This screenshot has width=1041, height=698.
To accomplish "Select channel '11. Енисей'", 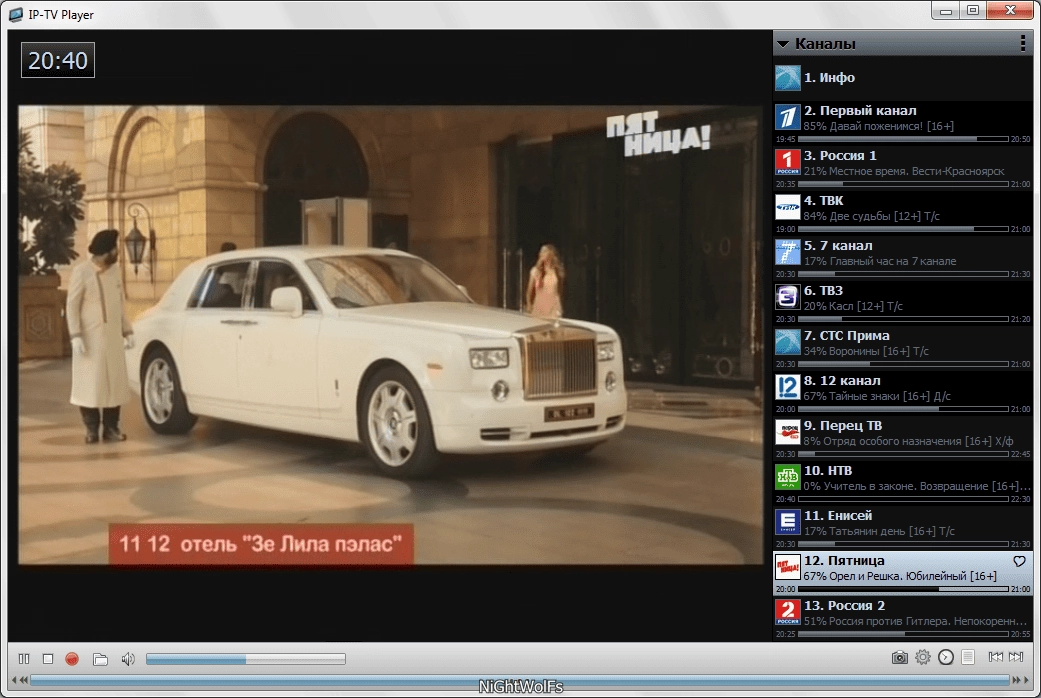I will click(x=903, y=529).
